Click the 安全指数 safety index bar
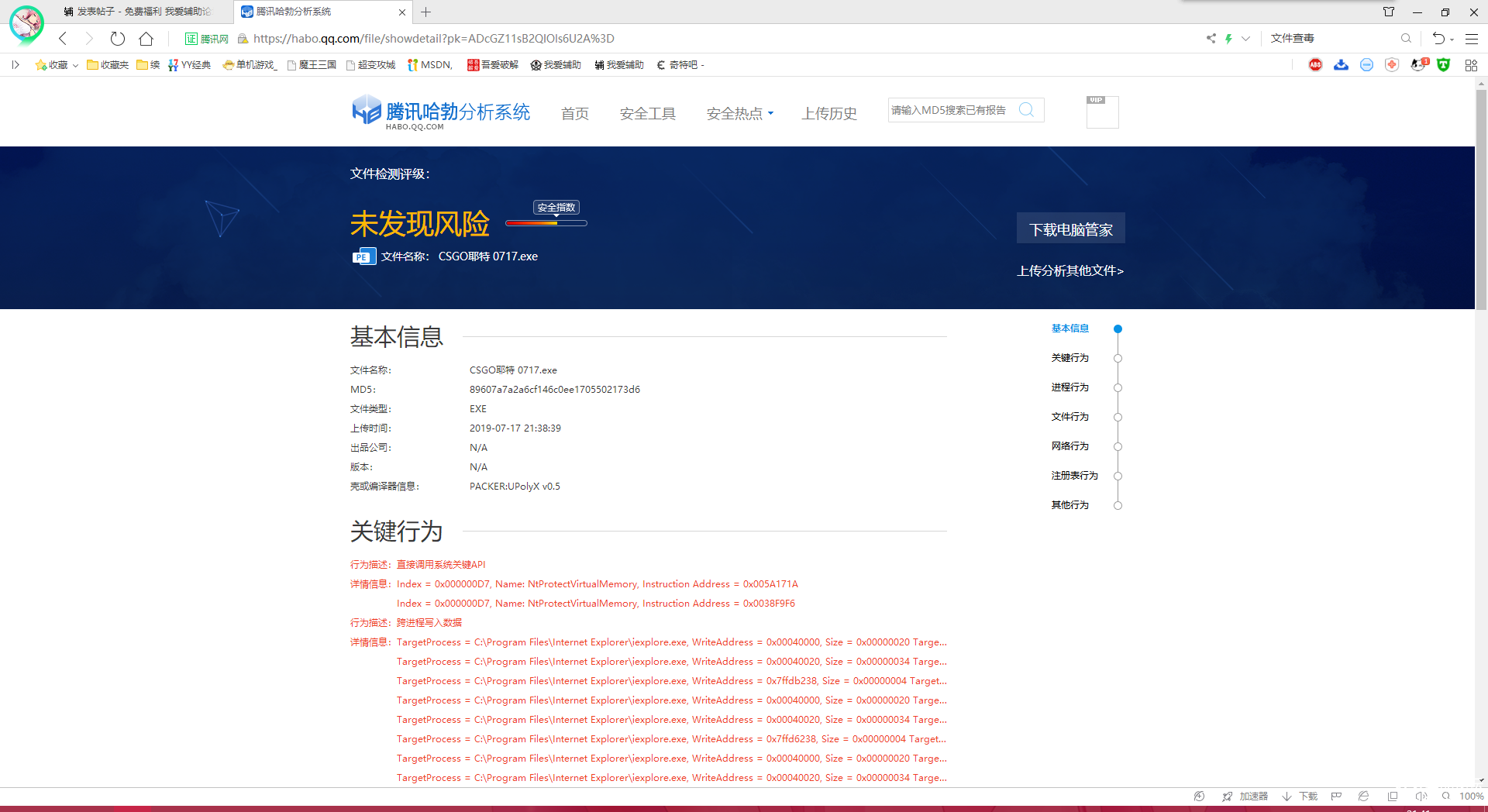Image resolution: width=1488 pixels, height=812 pixels. (546, 223)
